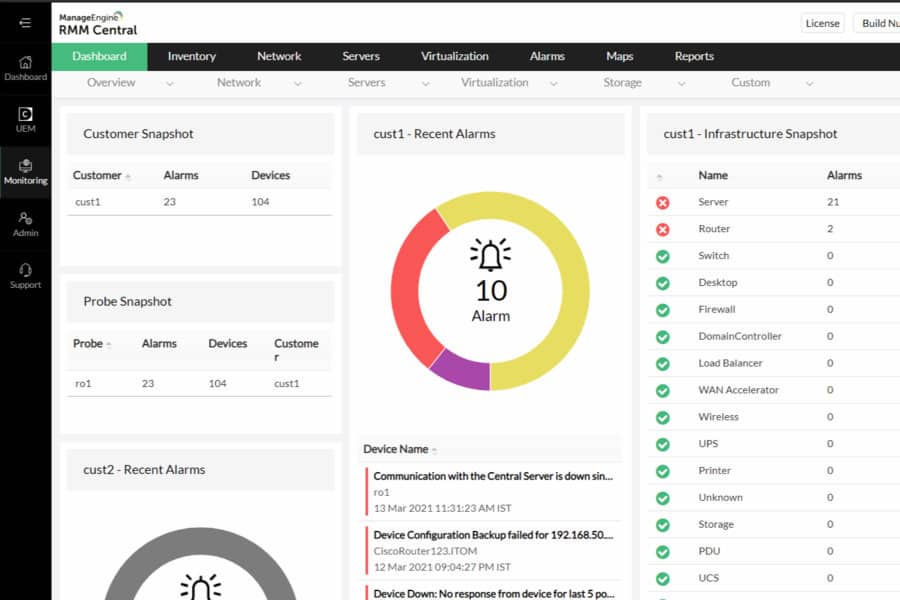The height and width of the screenshot is (600, 900).
Task: Expand the Storage sub-menu dropdown arrow
Action: pos(681,84)
